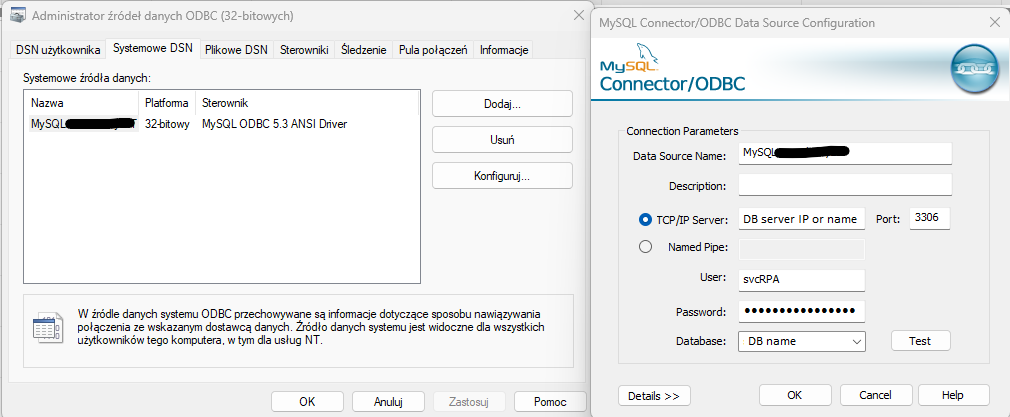The image size is (1010, 417).
Task: Open the Sterowniki tab
Action: click(x=304, y=50)
